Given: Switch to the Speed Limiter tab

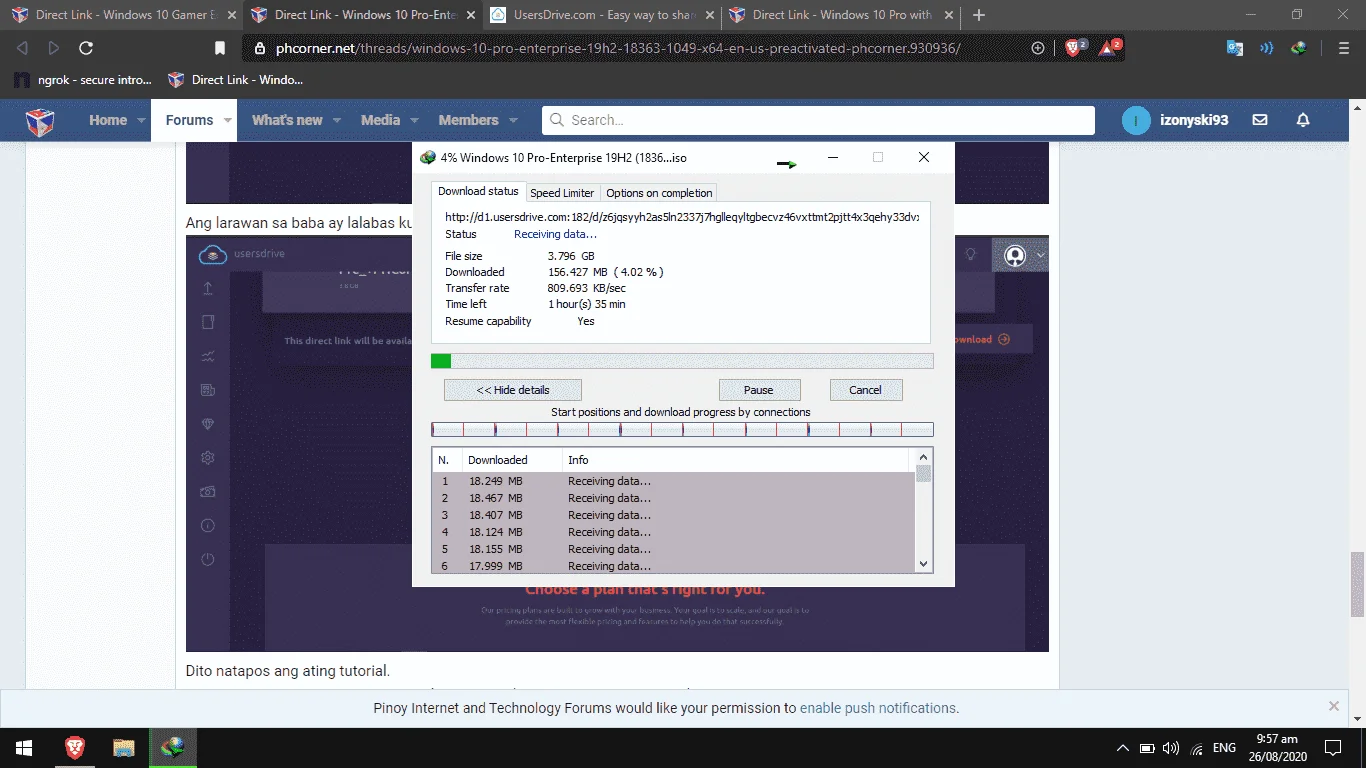Looking at the screenshot, I should click(562, 193).
